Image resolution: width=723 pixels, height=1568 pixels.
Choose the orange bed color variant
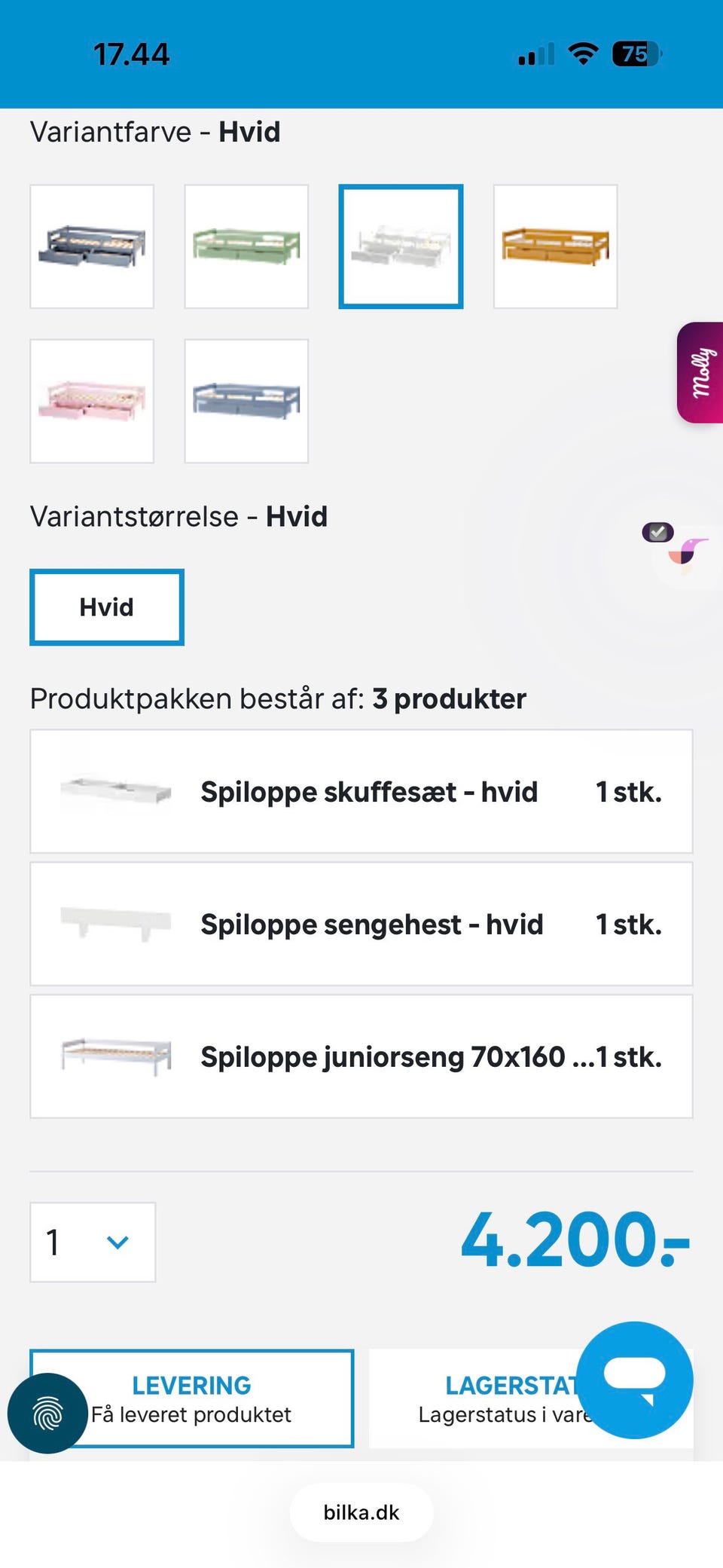click(555, 246)
